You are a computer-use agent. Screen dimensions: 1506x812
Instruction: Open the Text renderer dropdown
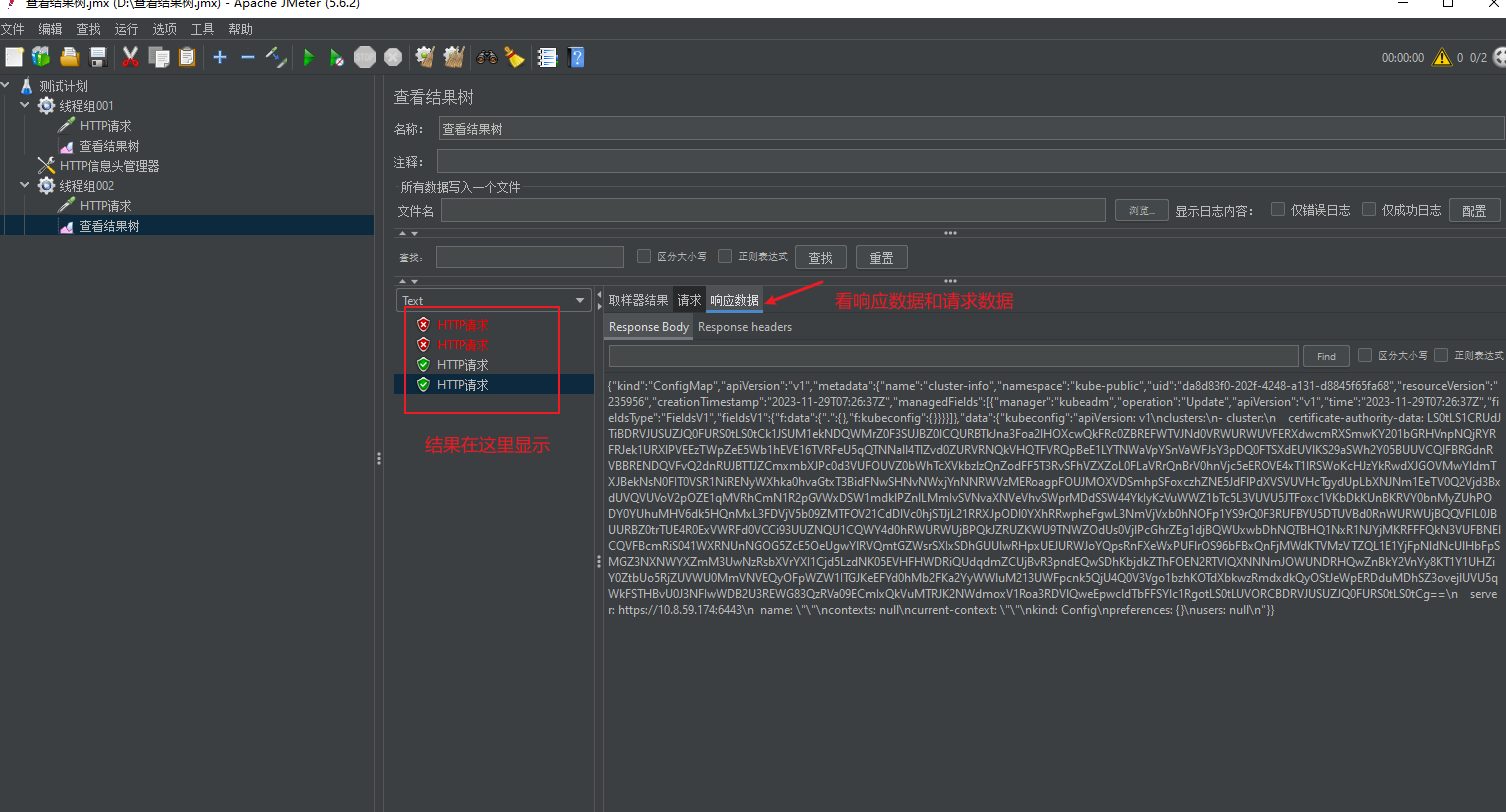[x=495, y=300]
